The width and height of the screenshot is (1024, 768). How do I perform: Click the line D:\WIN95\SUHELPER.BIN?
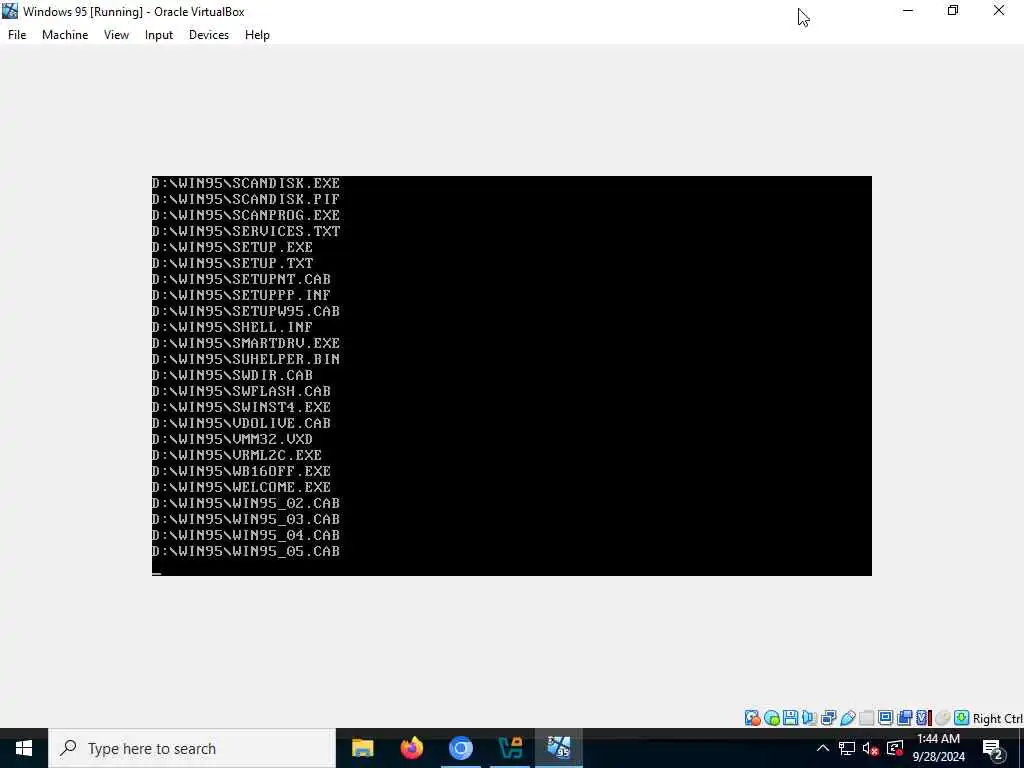[x=246, y=359]
